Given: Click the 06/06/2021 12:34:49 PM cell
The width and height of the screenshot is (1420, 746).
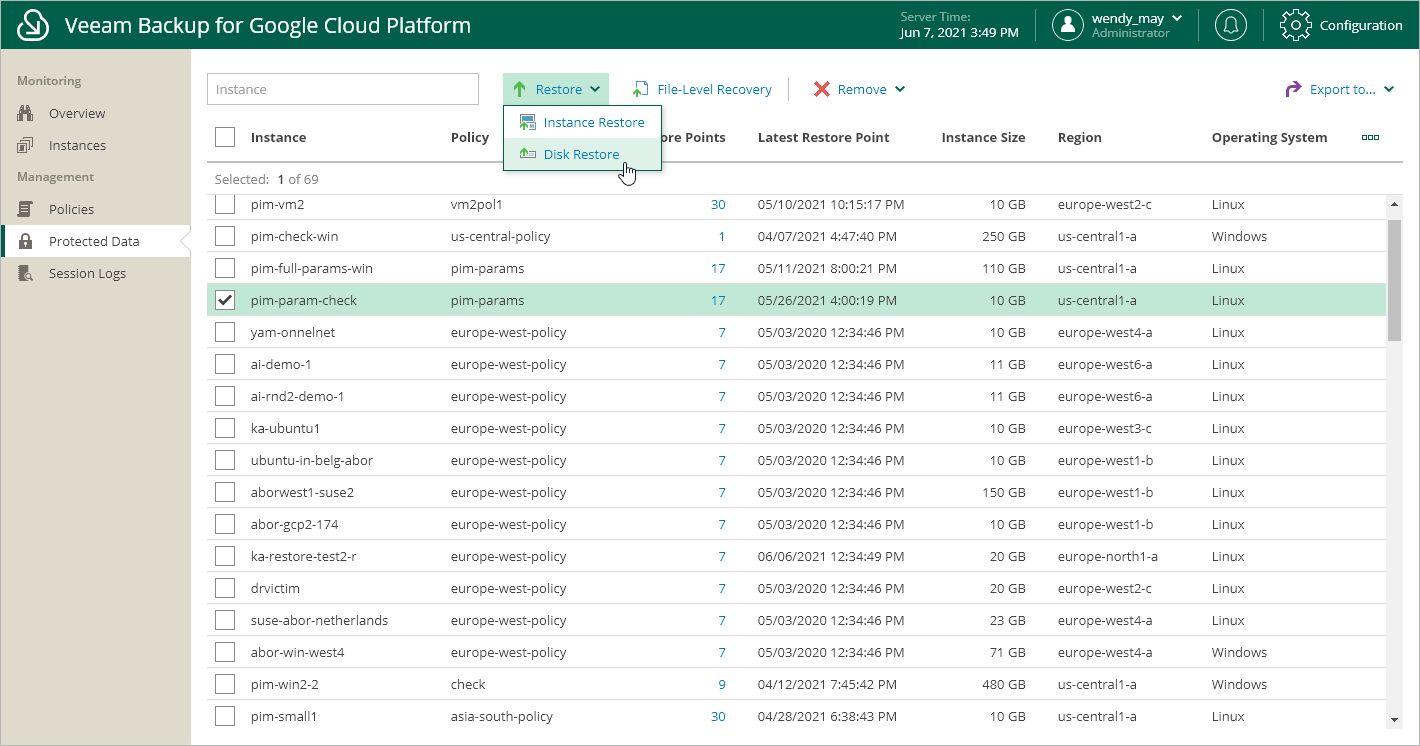Looking at the screenshot, I should tap(830, 556).
